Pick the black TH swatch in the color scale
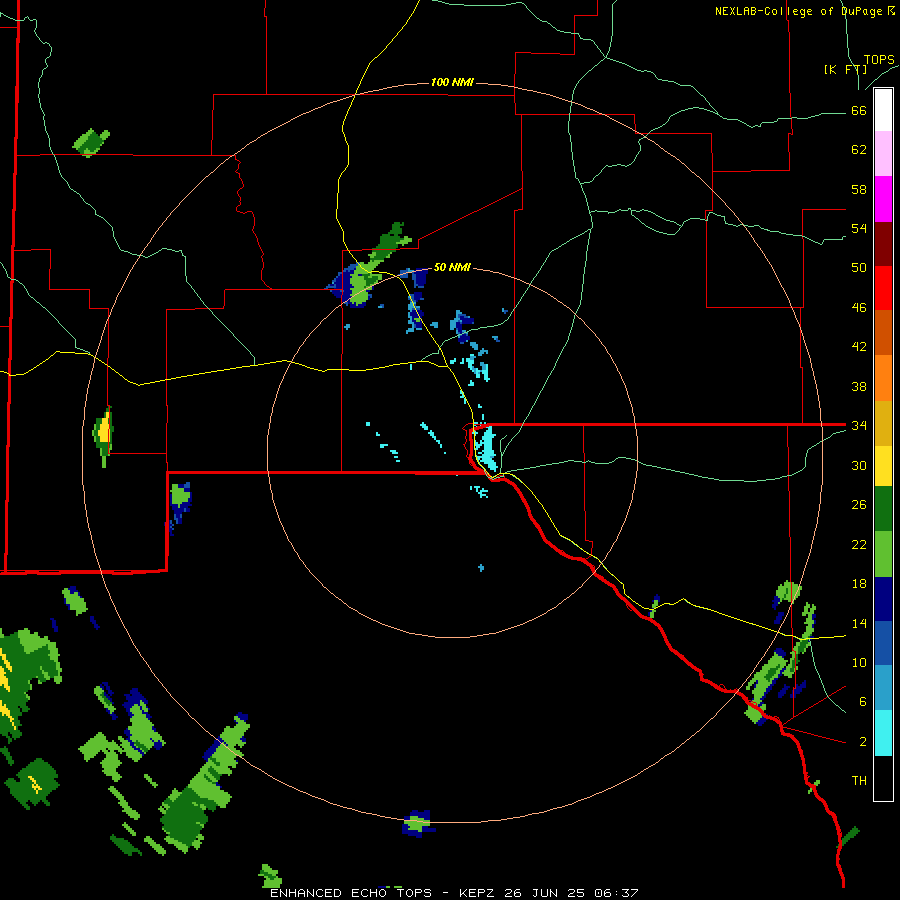Image resolution: width=900 pixels, height=900 pixels. pos(883,778)
